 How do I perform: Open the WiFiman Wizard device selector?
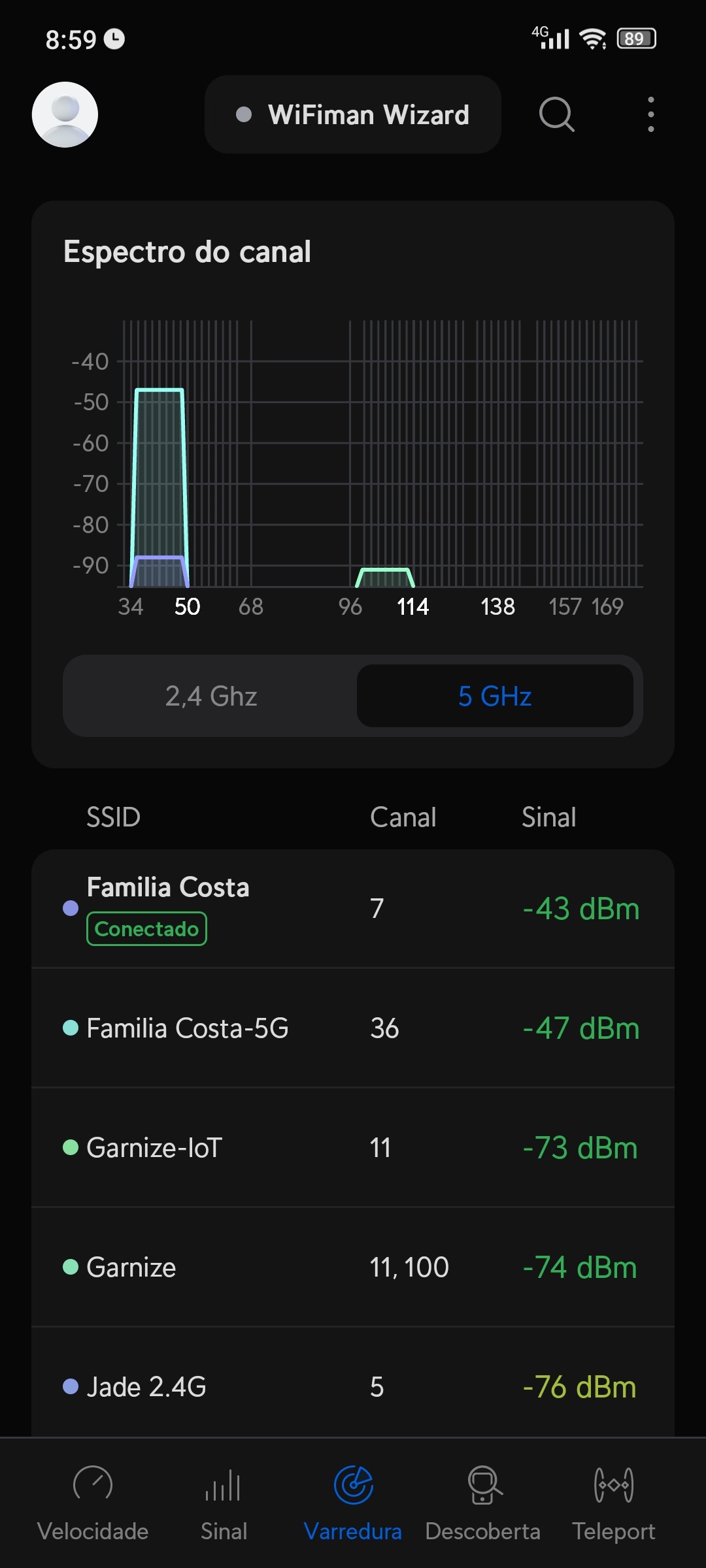353,114
